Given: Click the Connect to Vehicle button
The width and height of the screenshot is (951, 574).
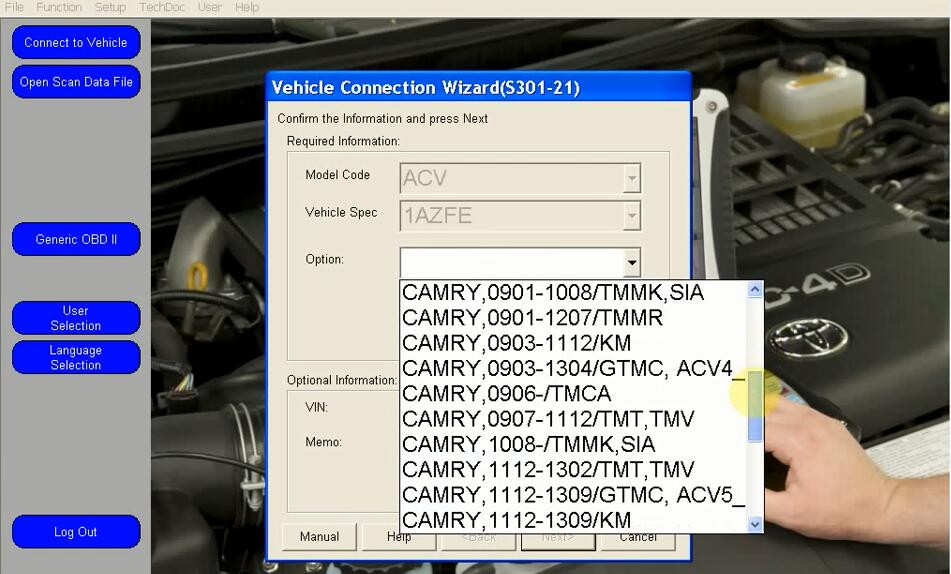Looking at the screenshot, I should click(x=76, y=42).
